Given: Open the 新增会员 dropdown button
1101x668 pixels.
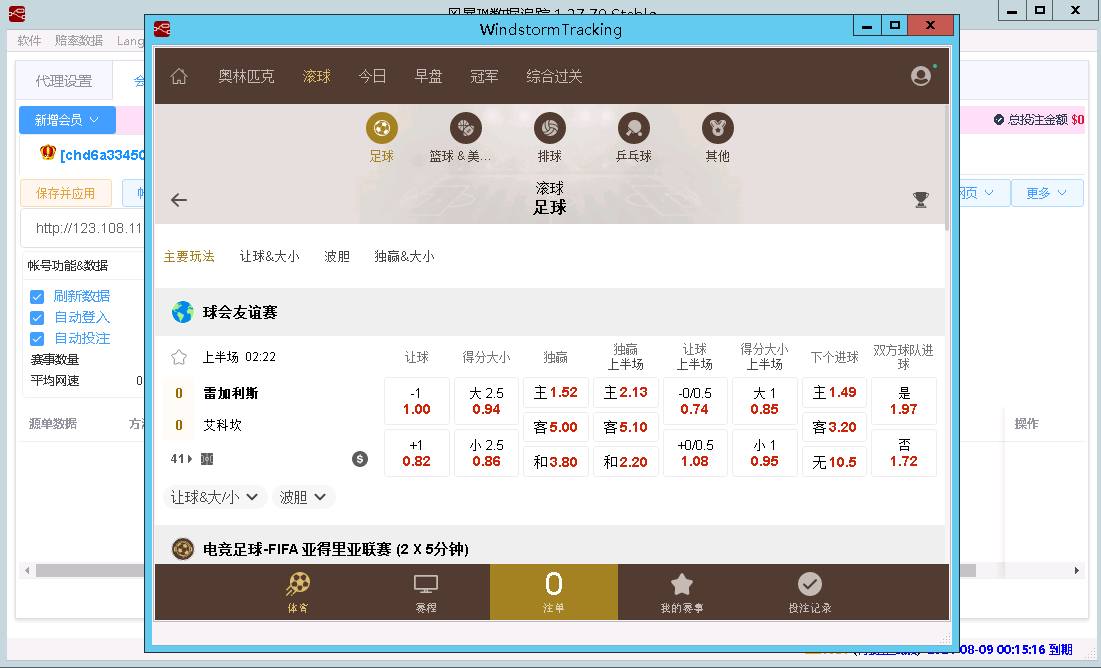Looking at the screenshot, I should pyautogui.click(x=67, y=120).
